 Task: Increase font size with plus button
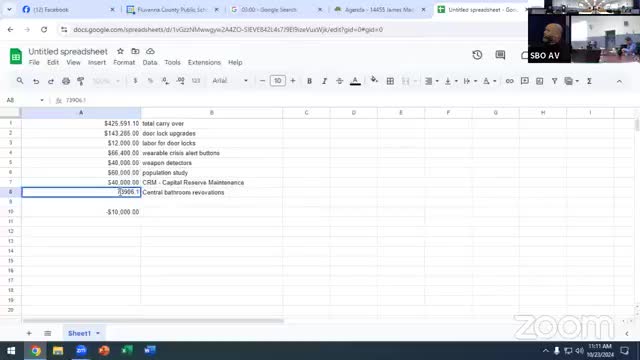[293, 81]
